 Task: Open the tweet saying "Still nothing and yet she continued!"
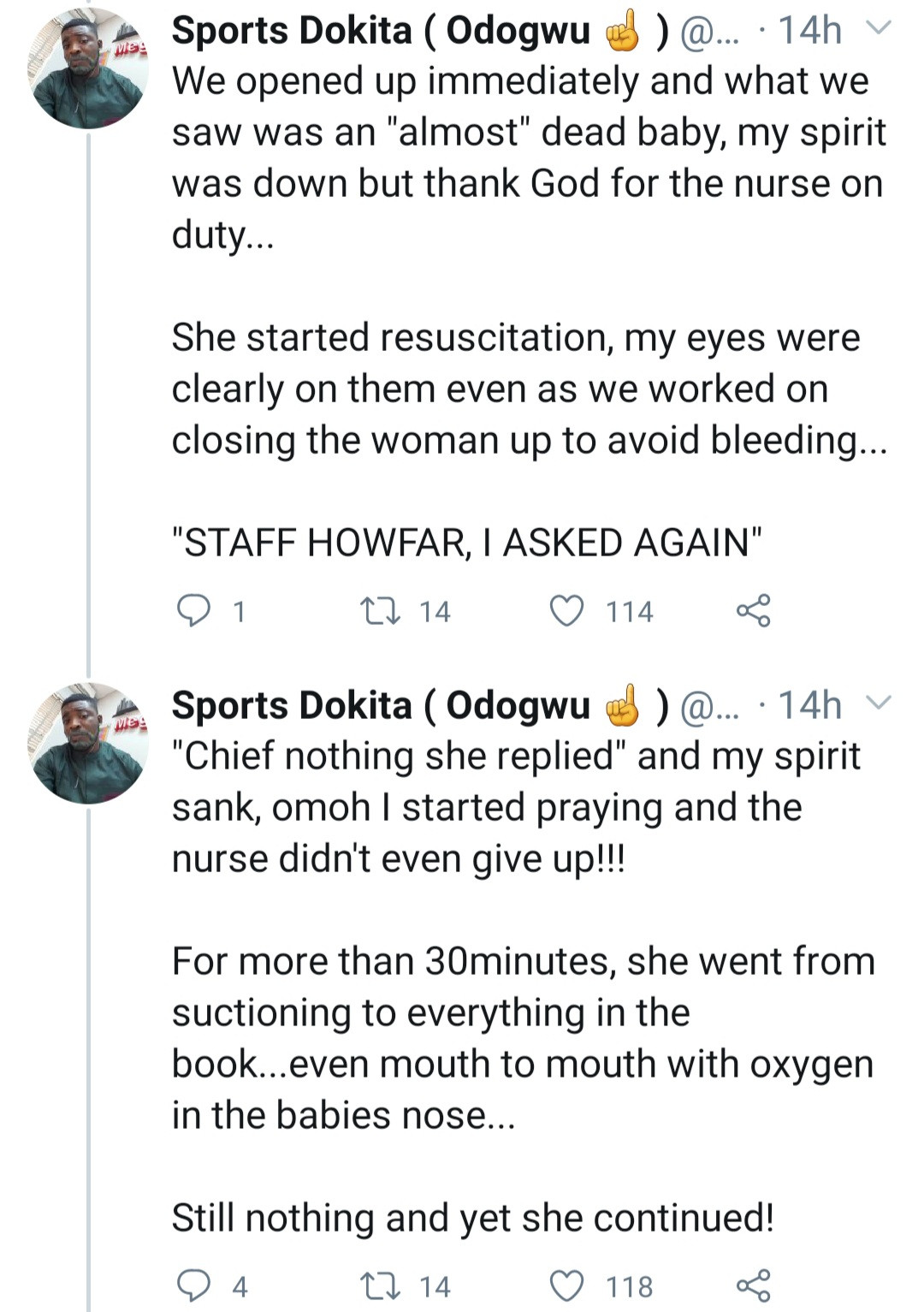tap(472, 1217)
